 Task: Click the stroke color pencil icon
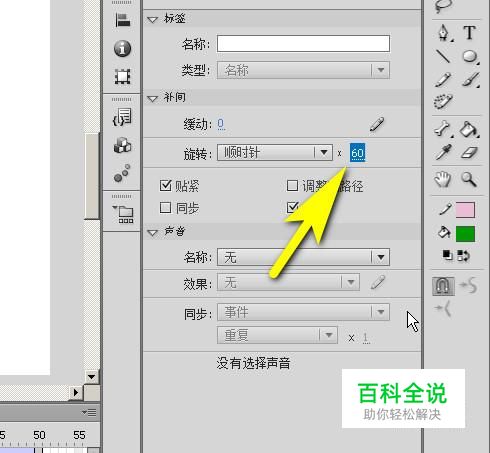tap(446, 209)
